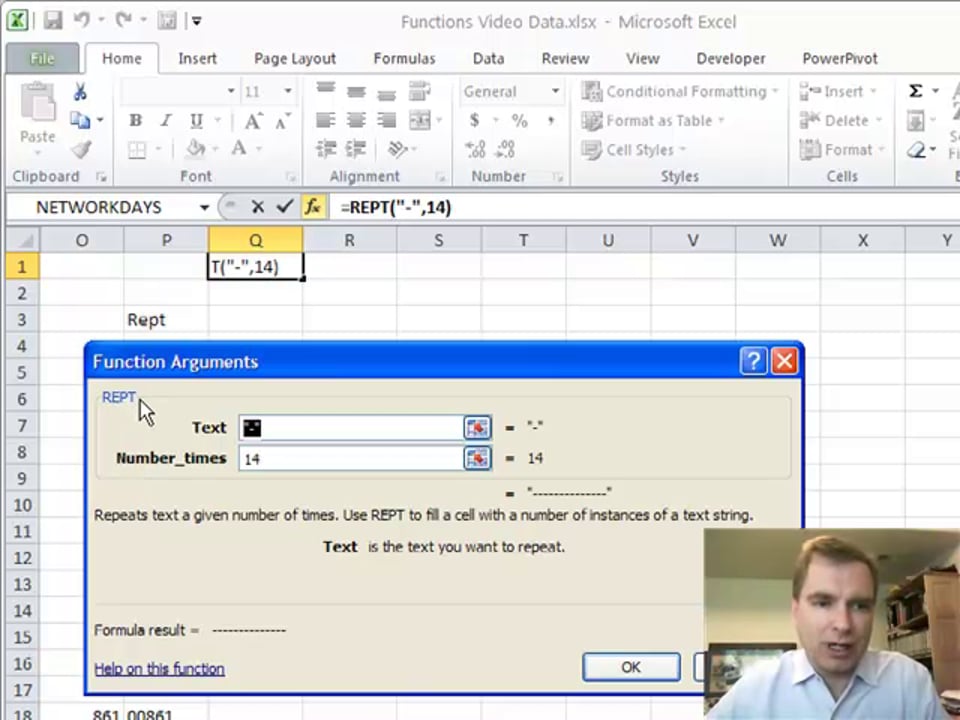Toggle Bold formatting
This screenshot has height=720, width=960.
coord(135,121)
